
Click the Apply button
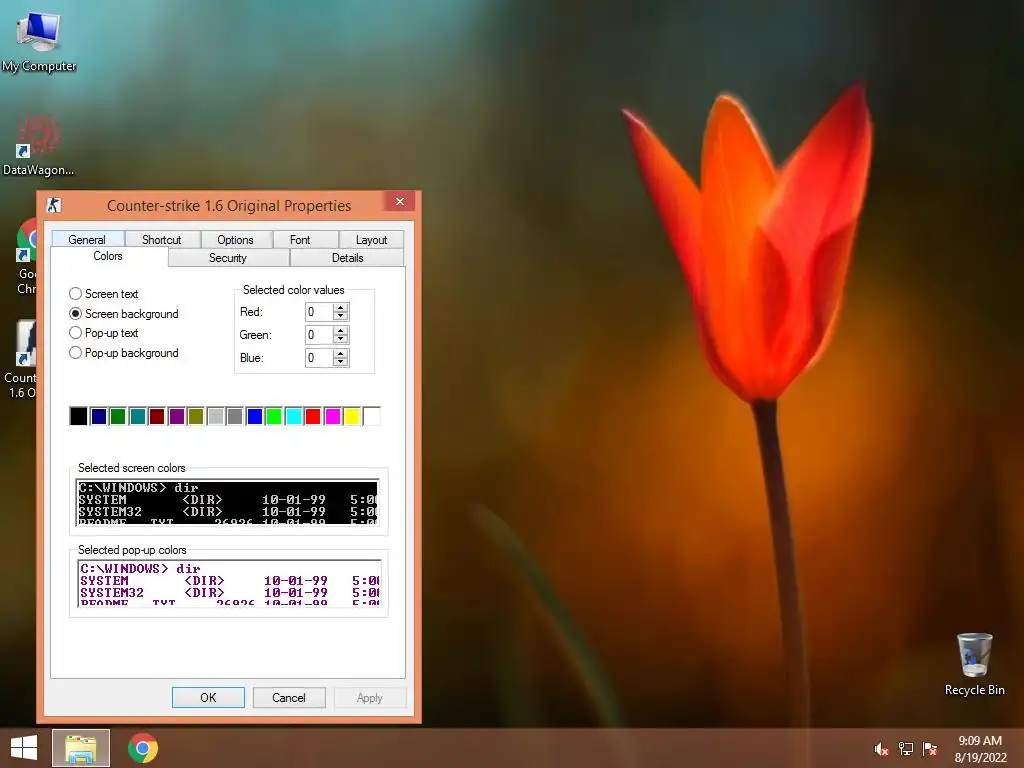pyautogui.click(x=370, y=697)
